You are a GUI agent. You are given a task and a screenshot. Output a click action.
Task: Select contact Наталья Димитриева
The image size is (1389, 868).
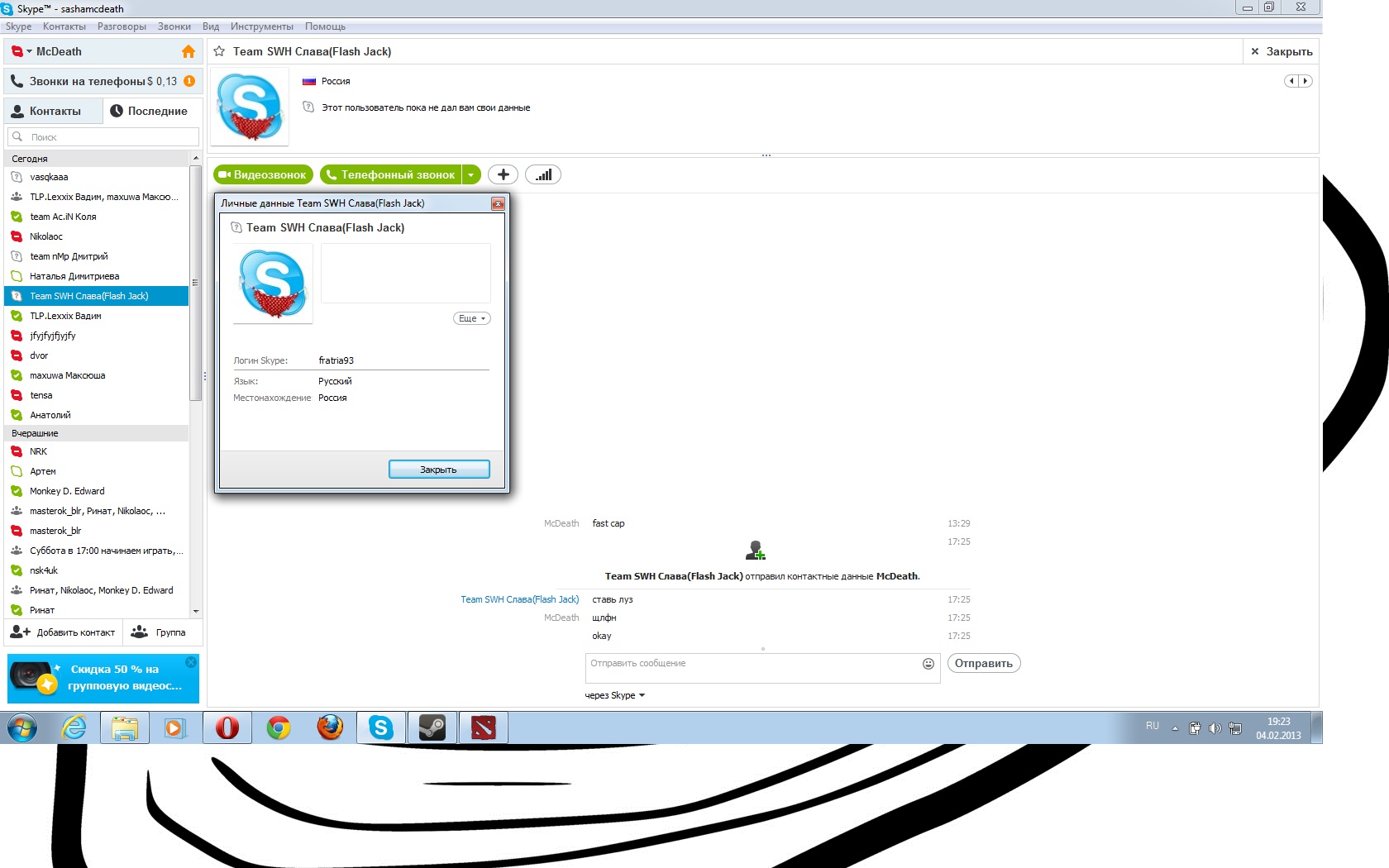click(x=97, y=276)
